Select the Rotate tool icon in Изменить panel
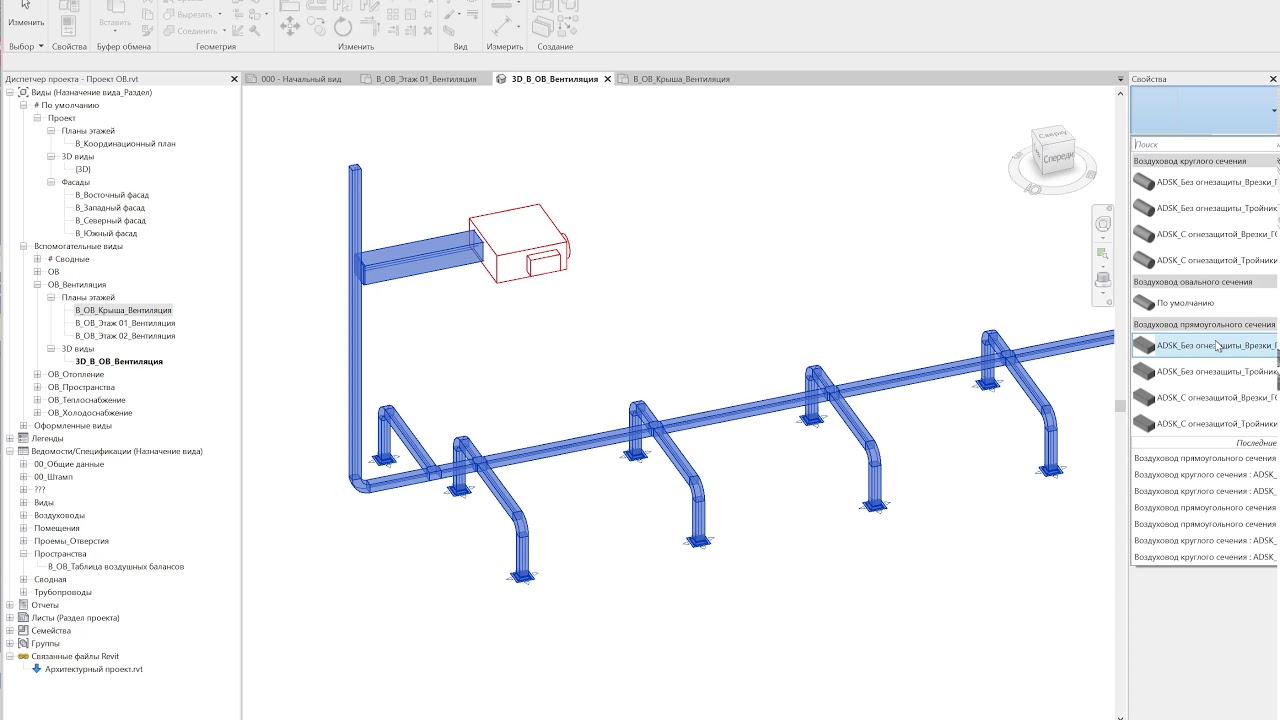Viewport: 1280px width, 720px height. click(343, 27)
